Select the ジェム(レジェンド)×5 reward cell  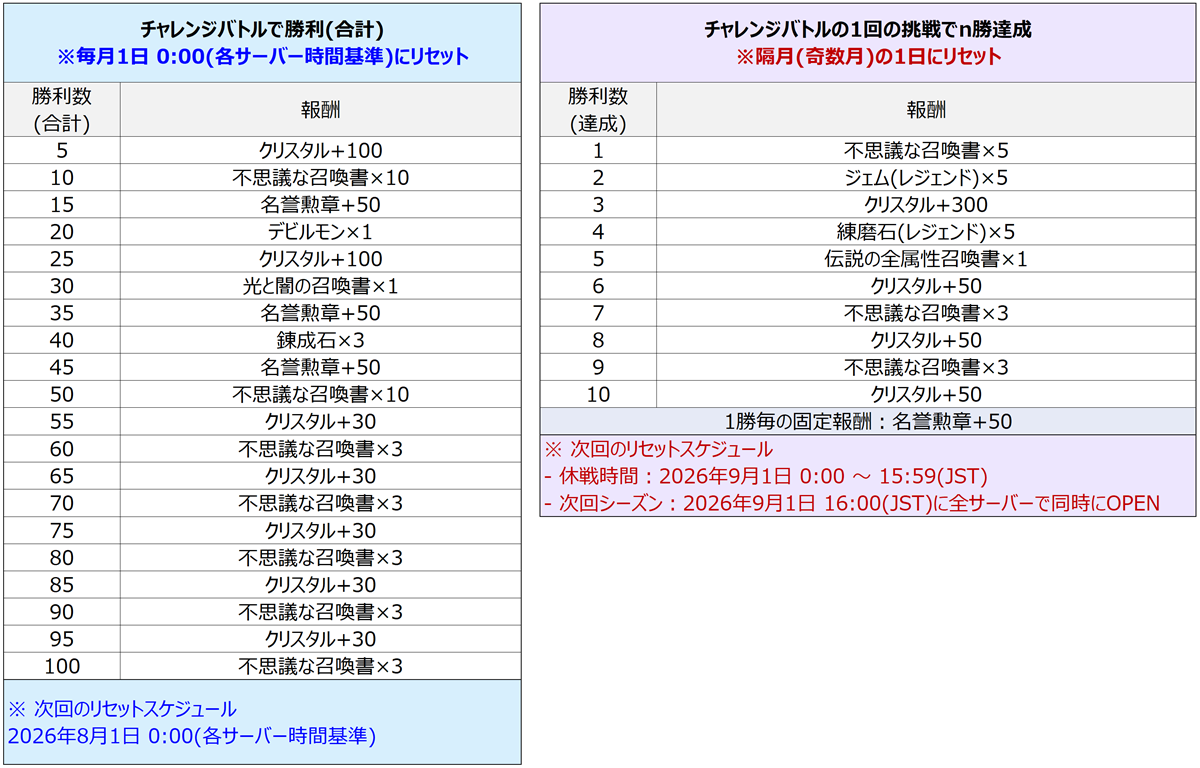[926, 178]
